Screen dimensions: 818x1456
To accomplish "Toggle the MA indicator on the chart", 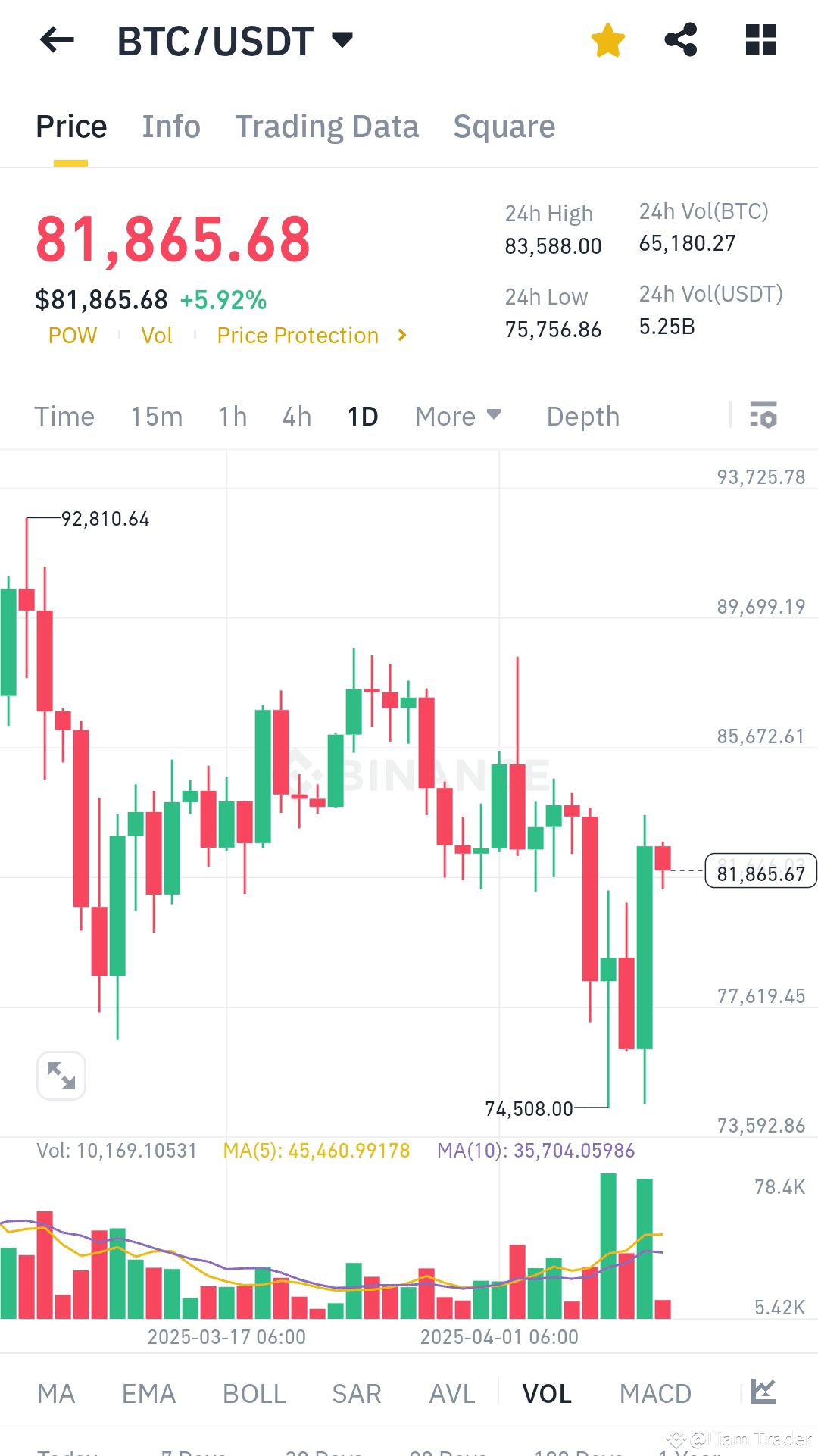I will pos(56,1392).
